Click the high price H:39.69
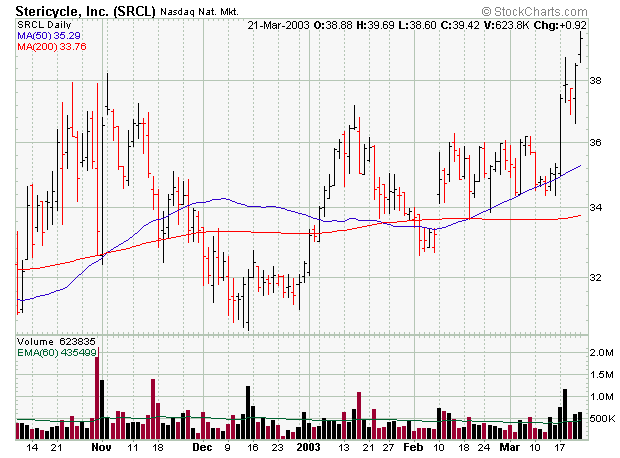Image resolution: width=620 pixels, height=458 pixels. [375, 25]
